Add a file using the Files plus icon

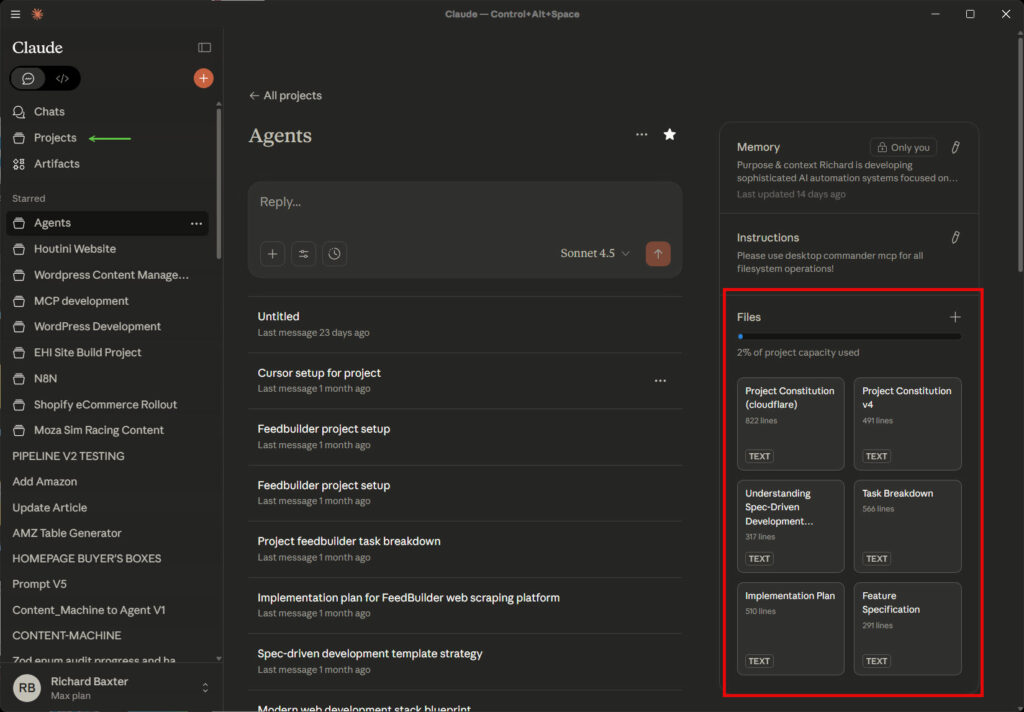(955, 317)
